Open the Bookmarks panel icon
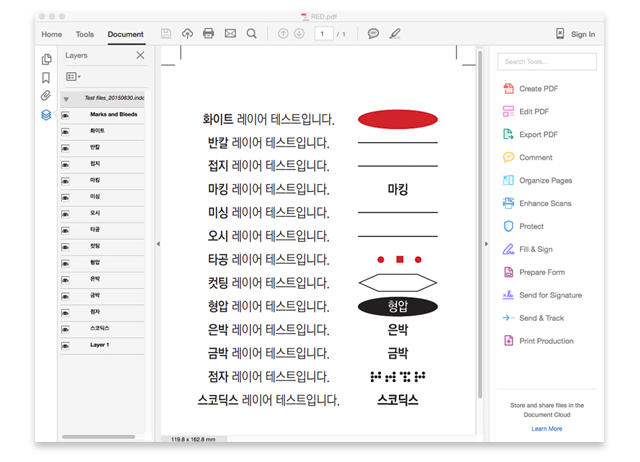640x462 pixels. click(46, 78)
